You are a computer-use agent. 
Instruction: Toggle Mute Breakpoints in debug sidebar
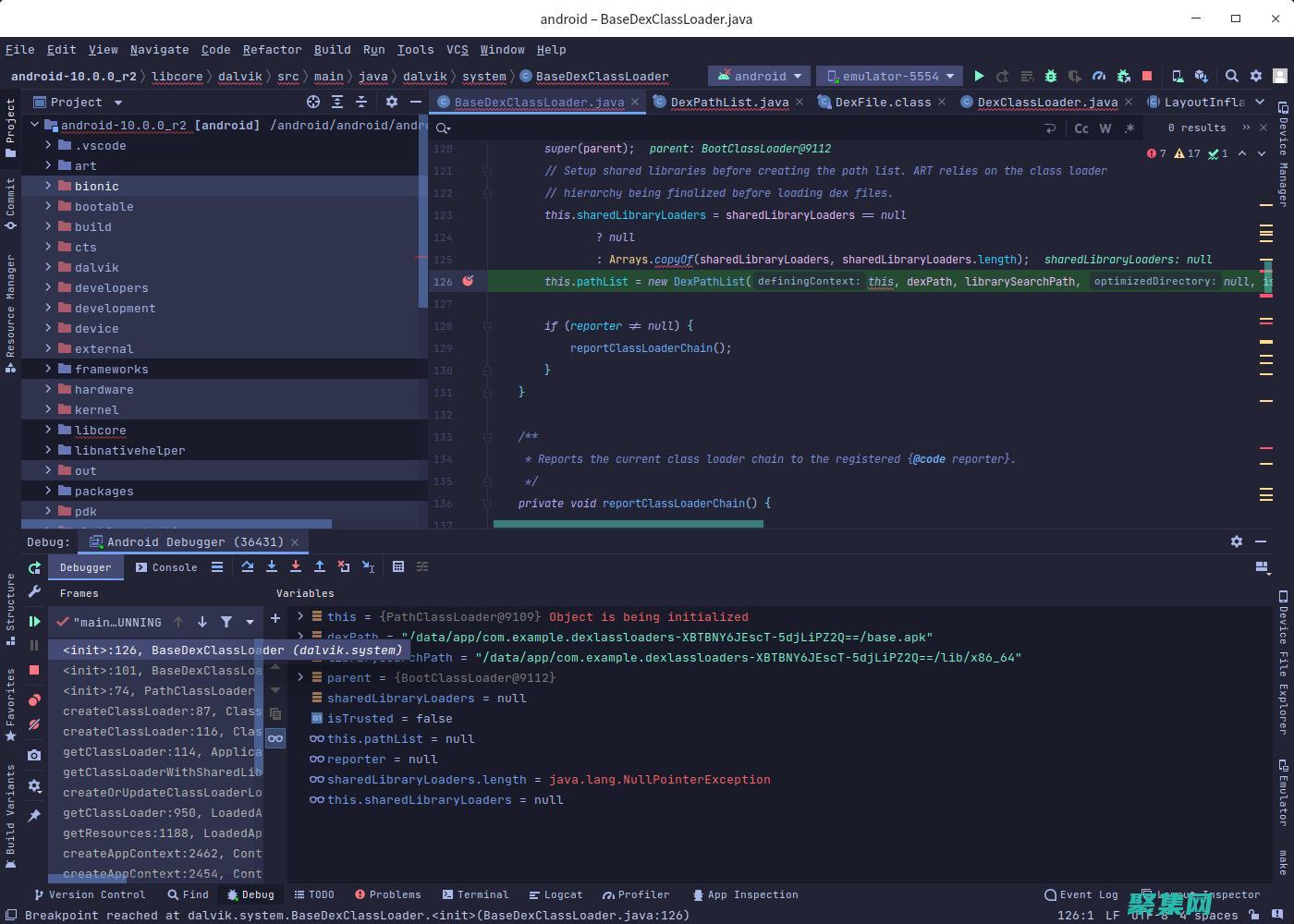click(x=34, y=725)
